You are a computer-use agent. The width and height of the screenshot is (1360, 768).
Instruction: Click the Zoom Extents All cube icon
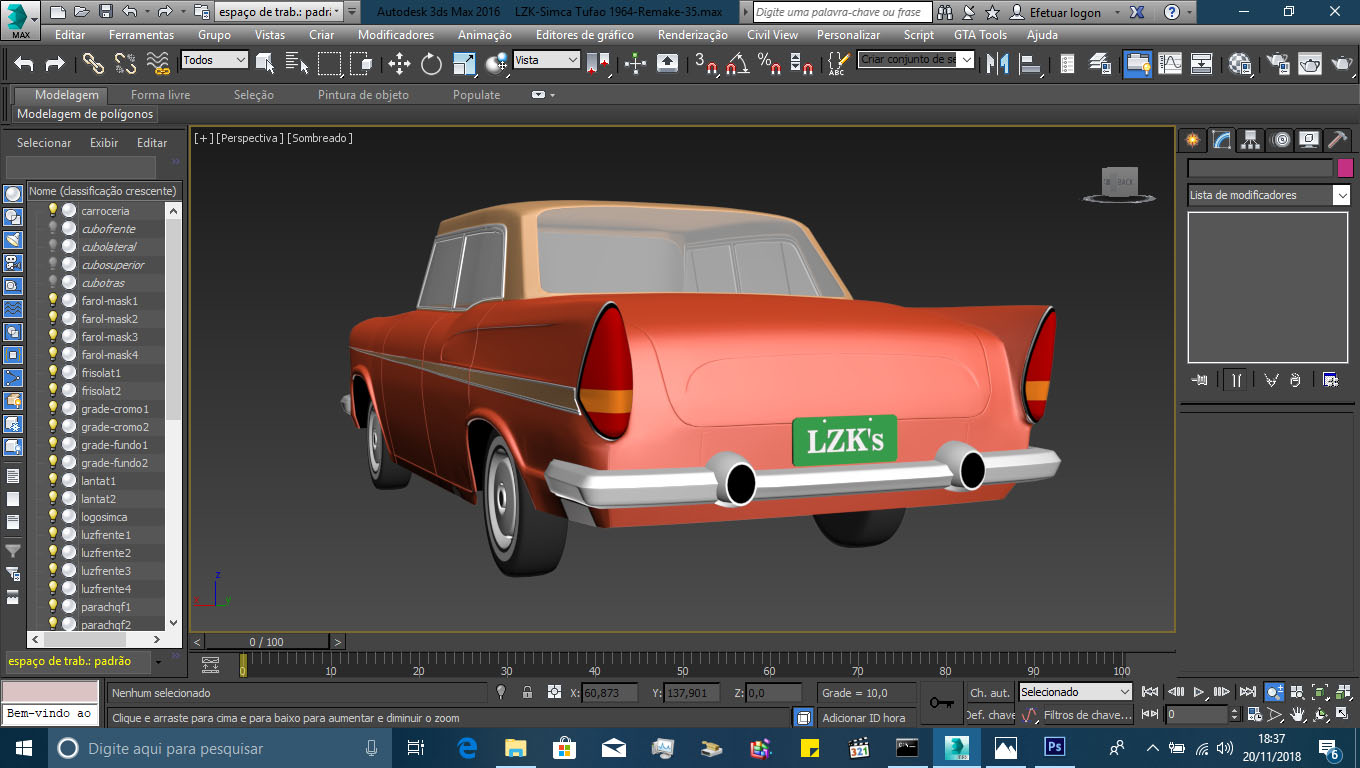(x=1345, y=692)
